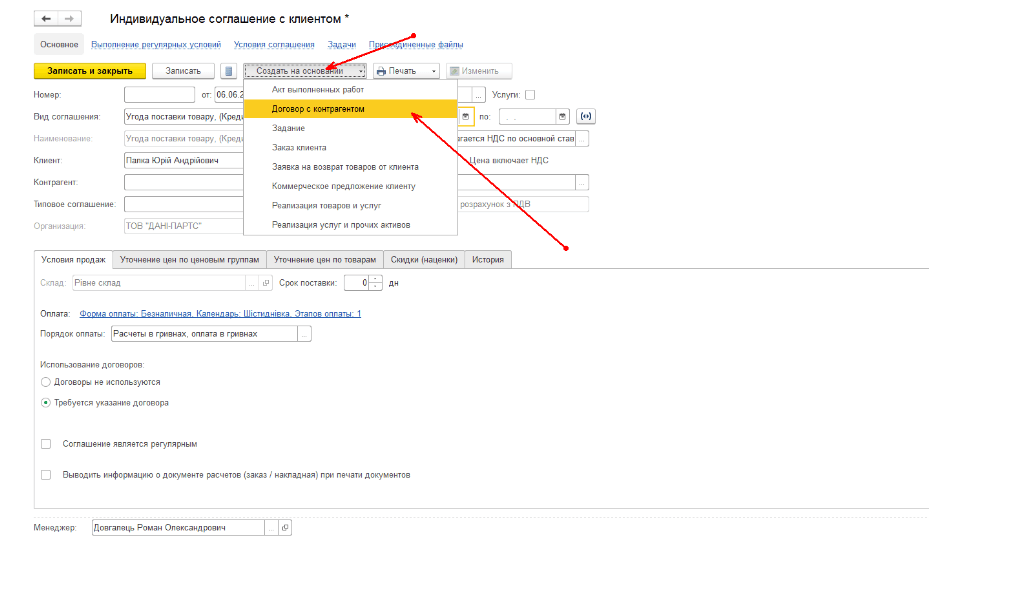
Task: Click the back navigation arrow
Action: click(x=46, y=19)
